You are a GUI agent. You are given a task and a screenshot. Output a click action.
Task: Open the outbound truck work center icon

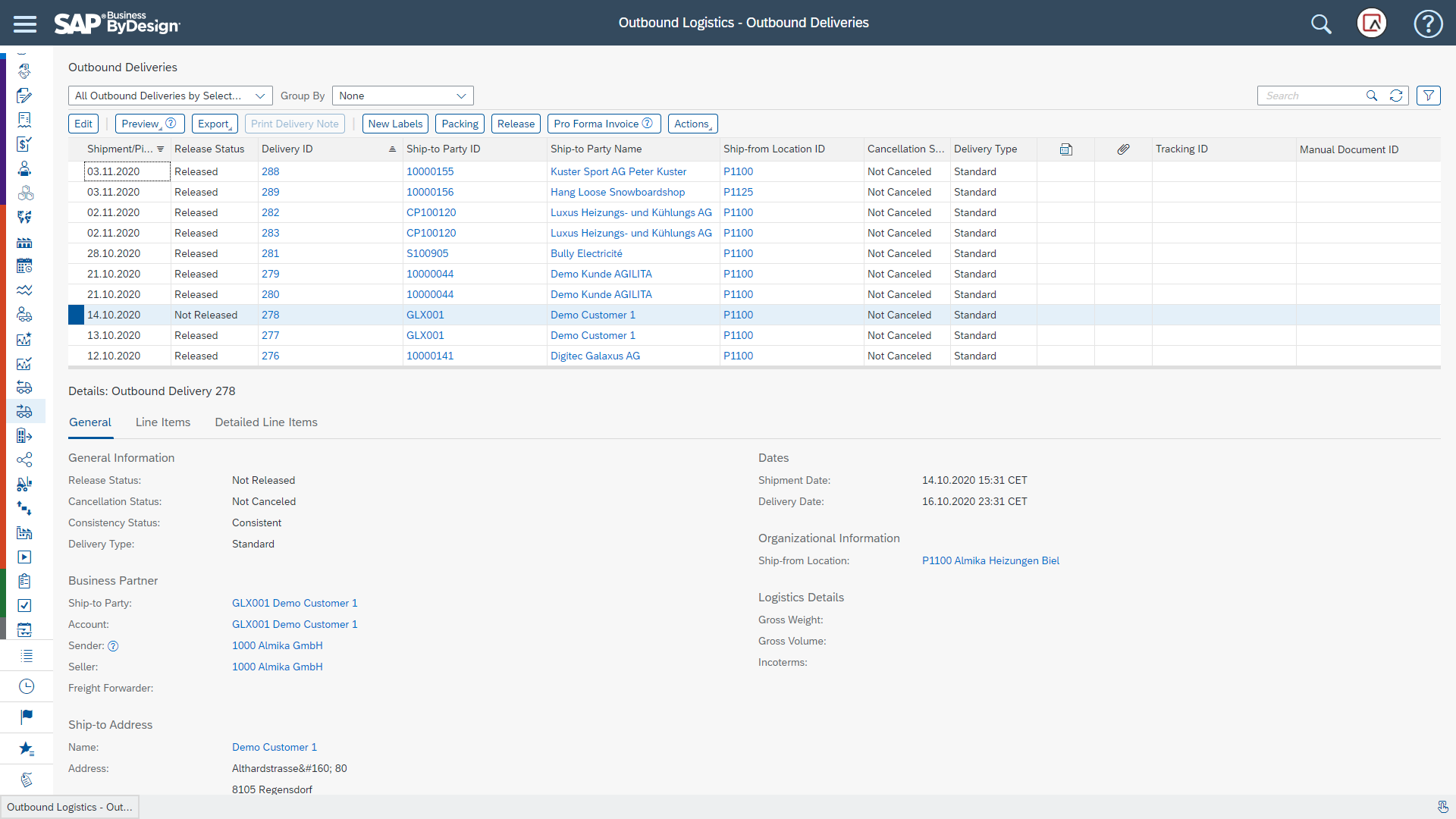point(24,411)
